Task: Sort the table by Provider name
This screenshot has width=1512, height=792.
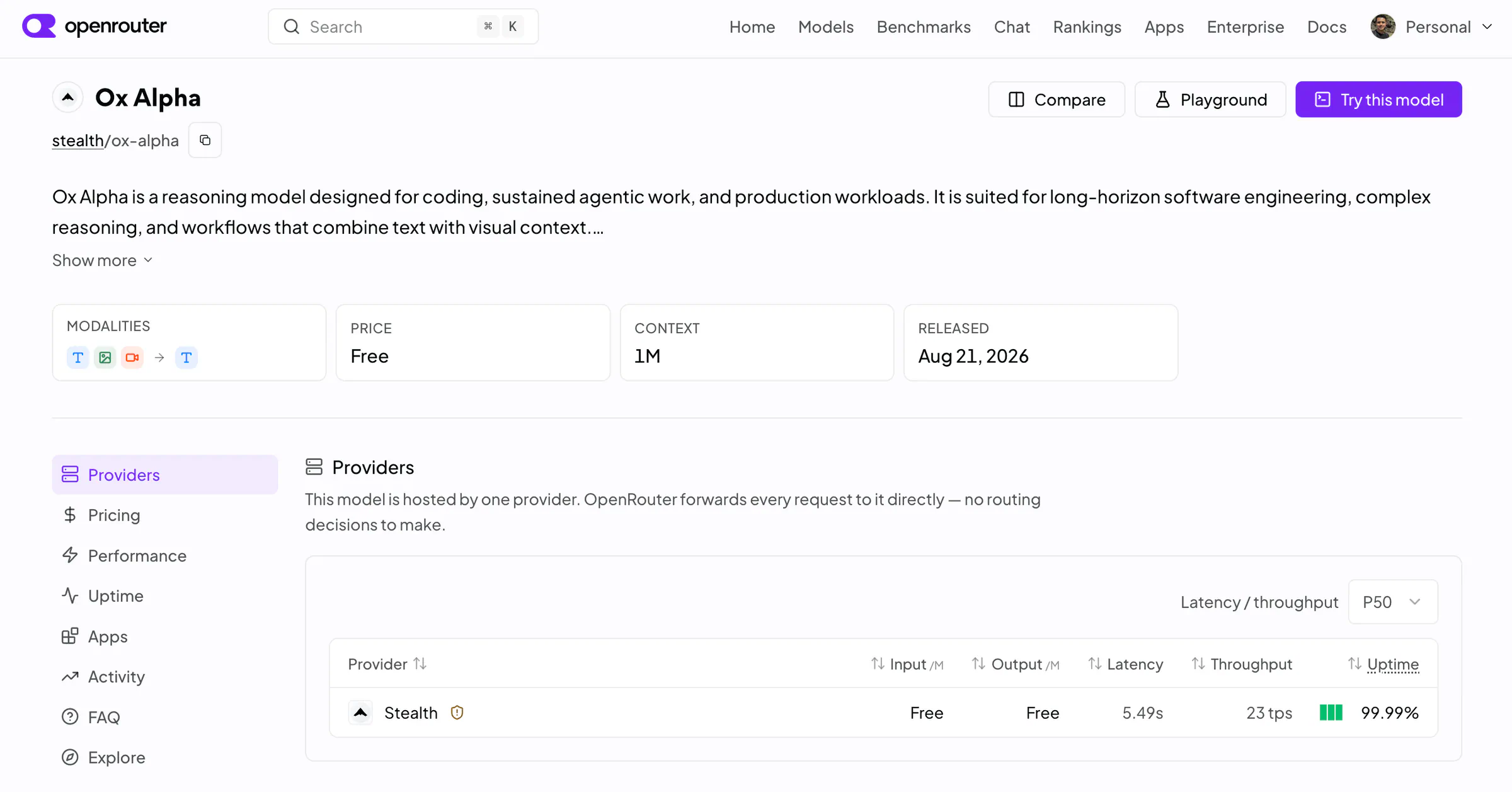Action: click(x=387, y=664)
